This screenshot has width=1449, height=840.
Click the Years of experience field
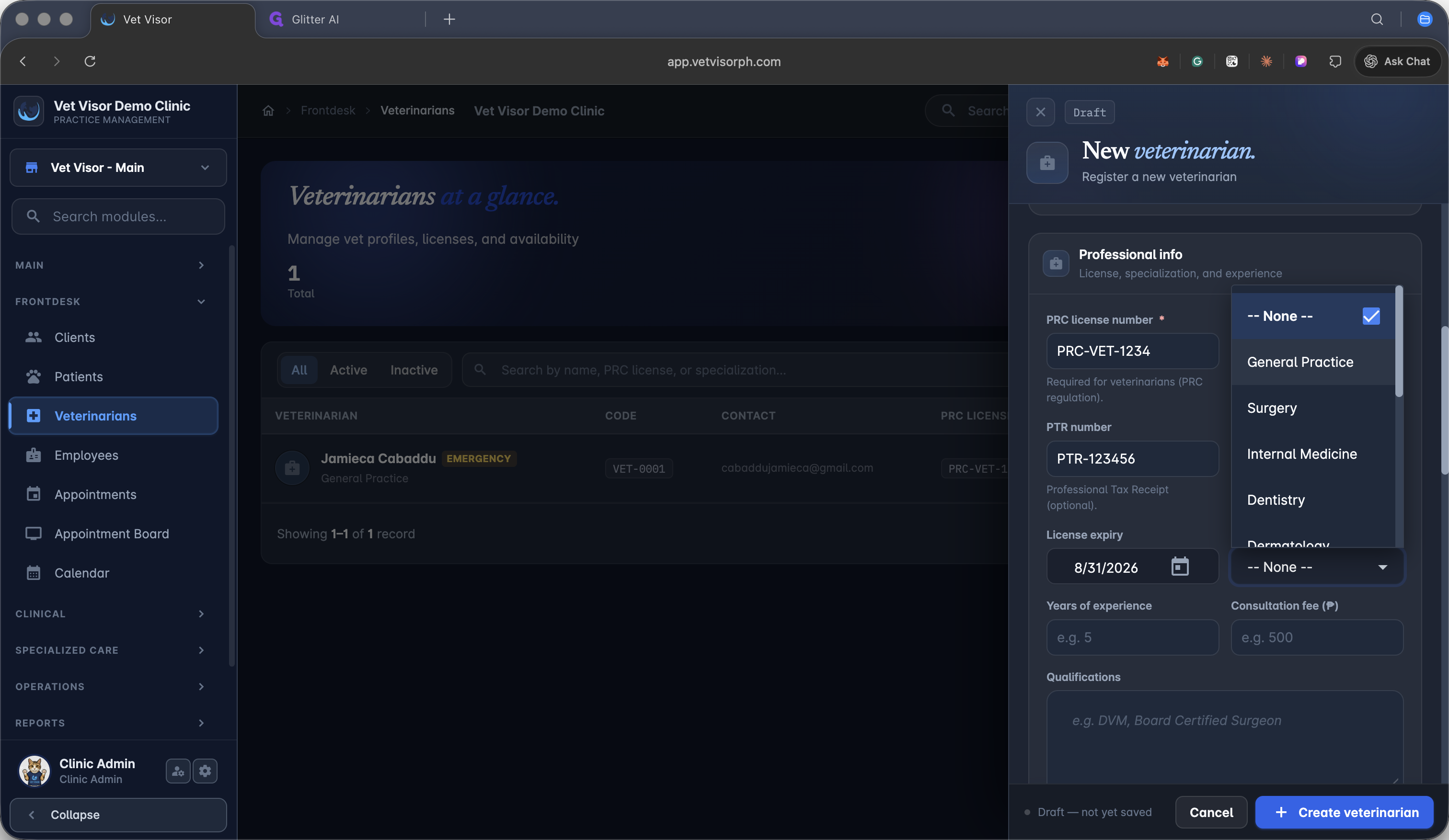1132,637
